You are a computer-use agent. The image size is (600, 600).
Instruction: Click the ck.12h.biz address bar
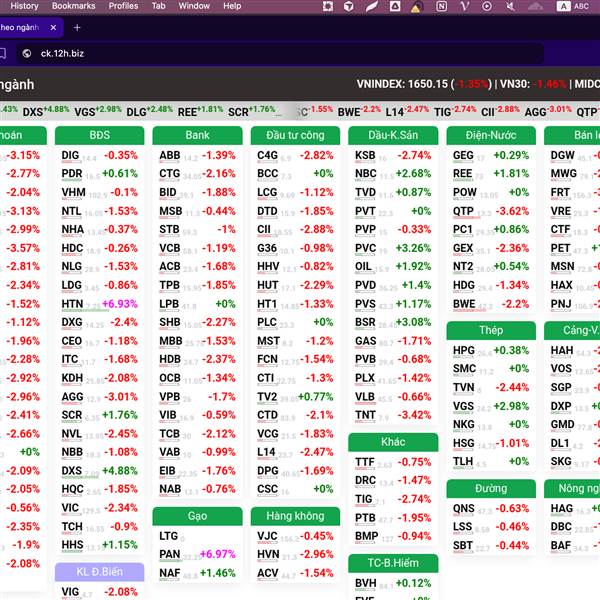pyautogui.click(x=280, y=54)
